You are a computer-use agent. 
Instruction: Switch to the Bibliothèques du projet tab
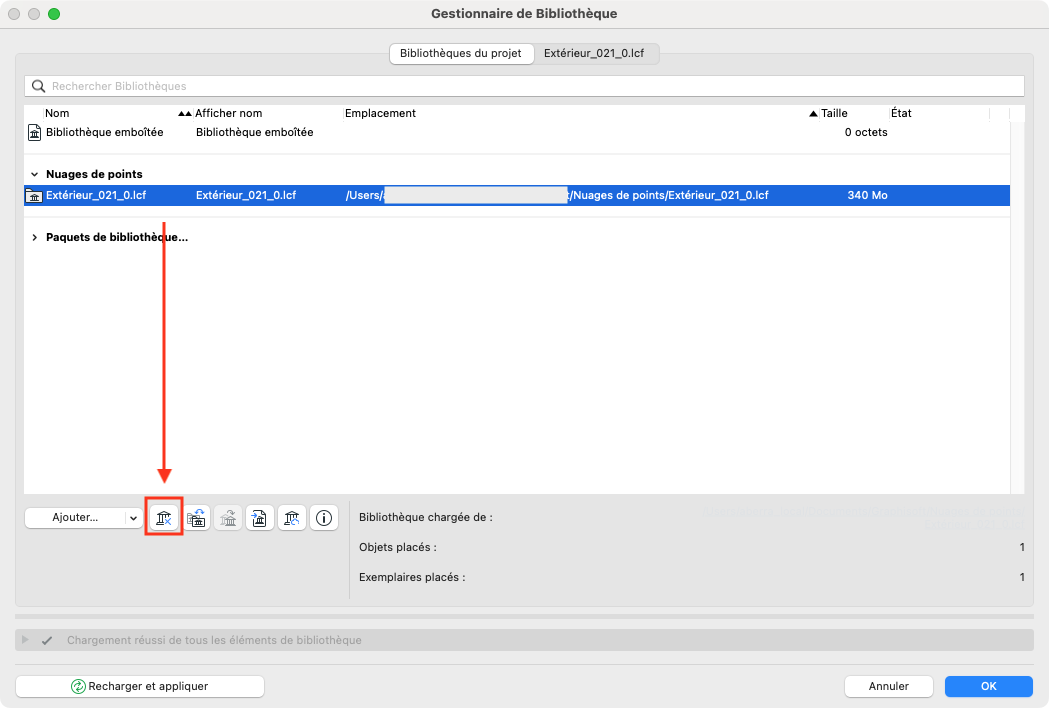[x=461, y=54]
